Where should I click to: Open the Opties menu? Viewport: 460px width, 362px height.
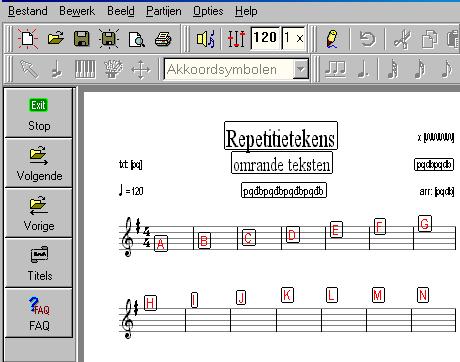click(x=208, y=11)
